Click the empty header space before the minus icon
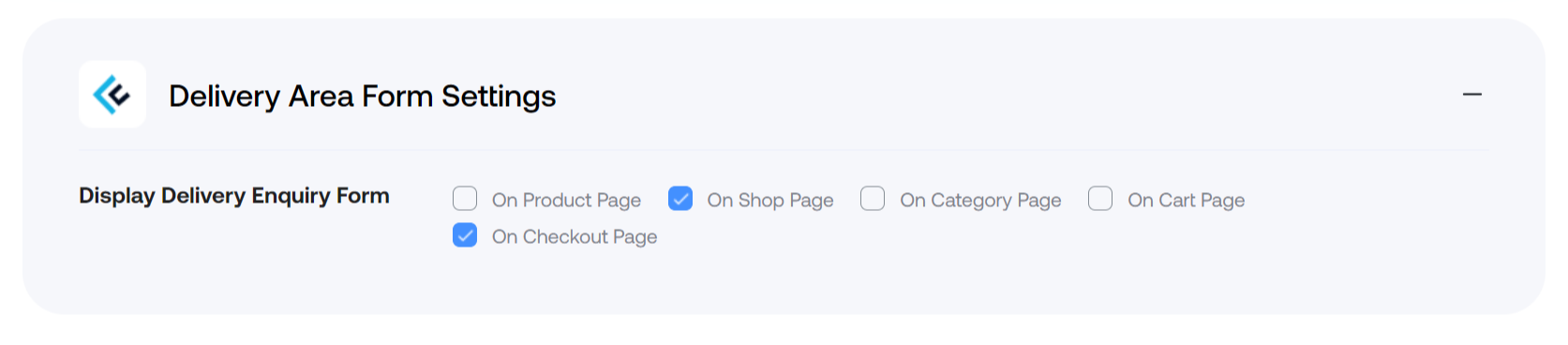1568x345 pixels. [x=1008, y=95]
